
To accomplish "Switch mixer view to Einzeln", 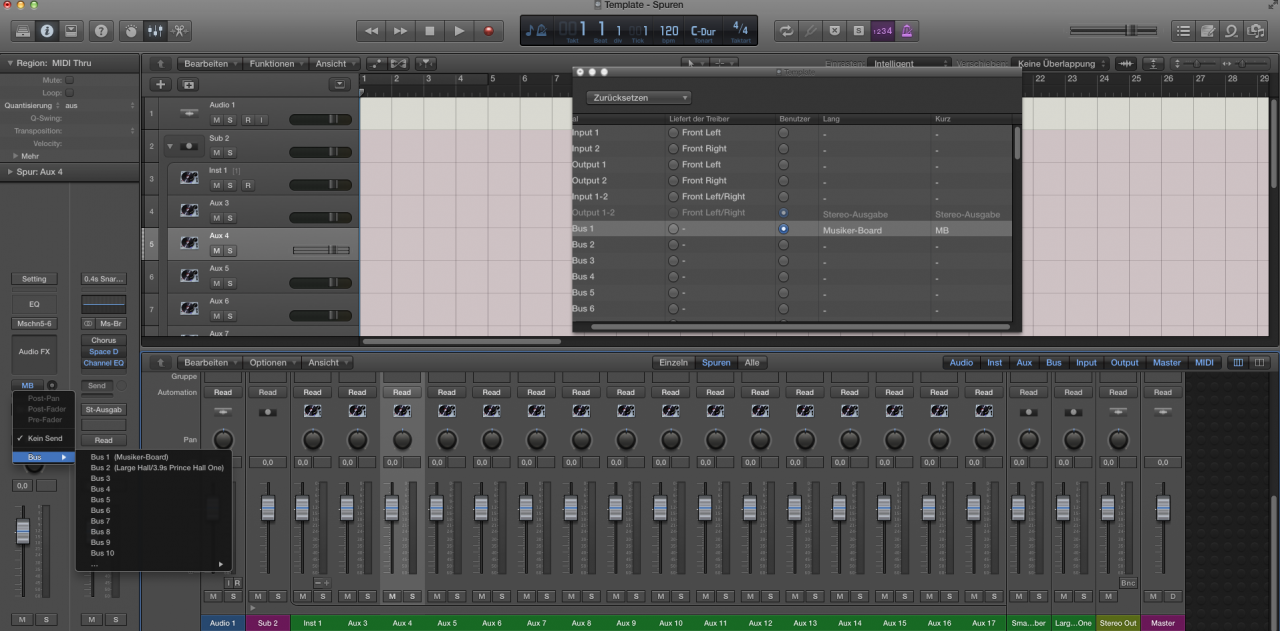I will (674, 362).
